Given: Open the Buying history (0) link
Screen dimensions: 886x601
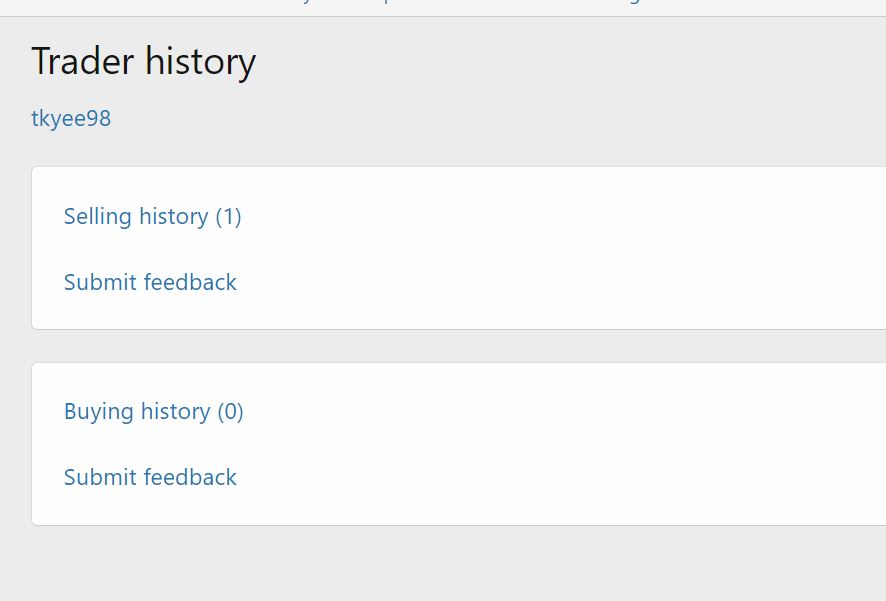Looking at the screenshot, I should pos(153,411).
